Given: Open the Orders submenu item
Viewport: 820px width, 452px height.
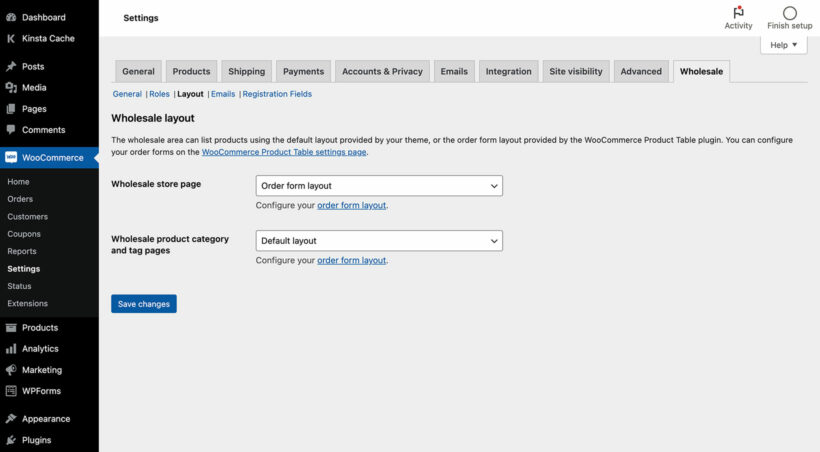Looking at the screenshot, I should coord(20,199).
